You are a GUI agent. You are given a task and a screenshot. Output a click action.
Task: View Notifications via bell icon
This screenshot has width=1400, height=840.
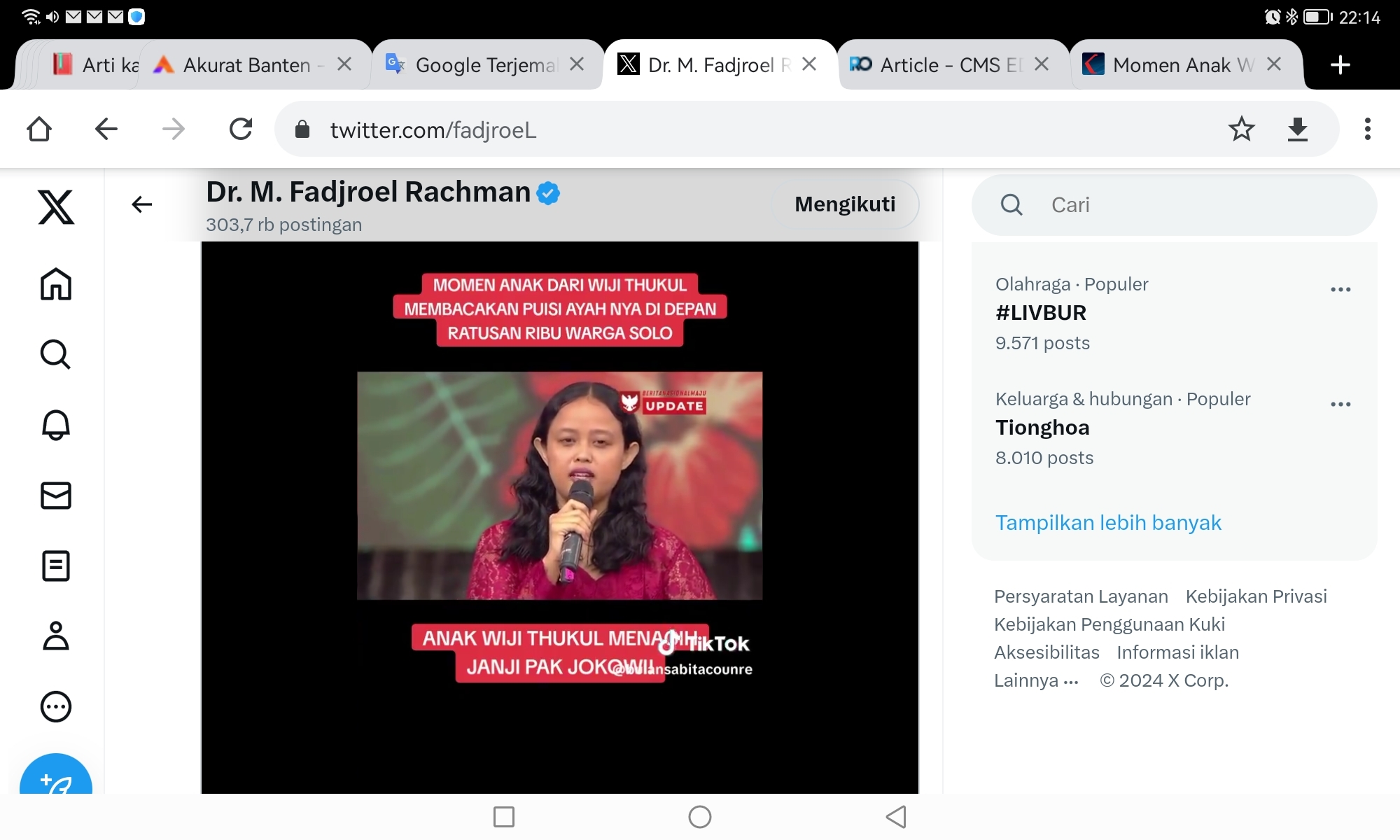(x=55, y=426)
